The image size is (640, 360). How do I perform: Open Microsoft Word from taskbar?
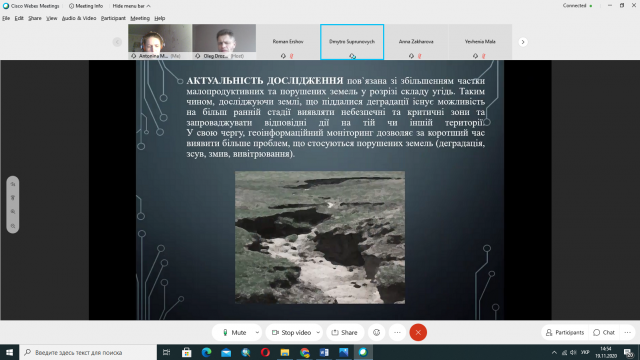(x=324, y=352)
